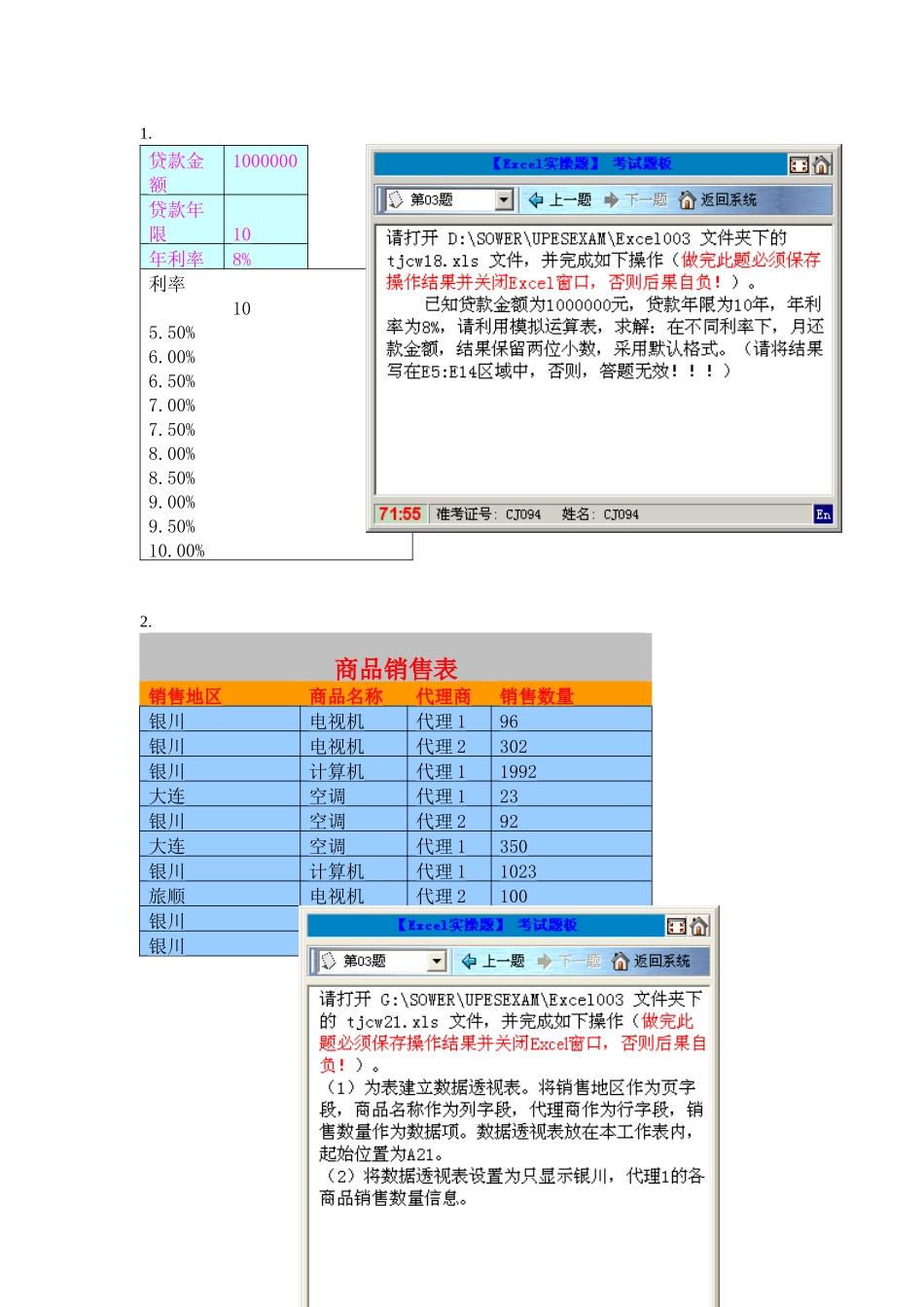Select the cell with quantity 100

(571, 896)
